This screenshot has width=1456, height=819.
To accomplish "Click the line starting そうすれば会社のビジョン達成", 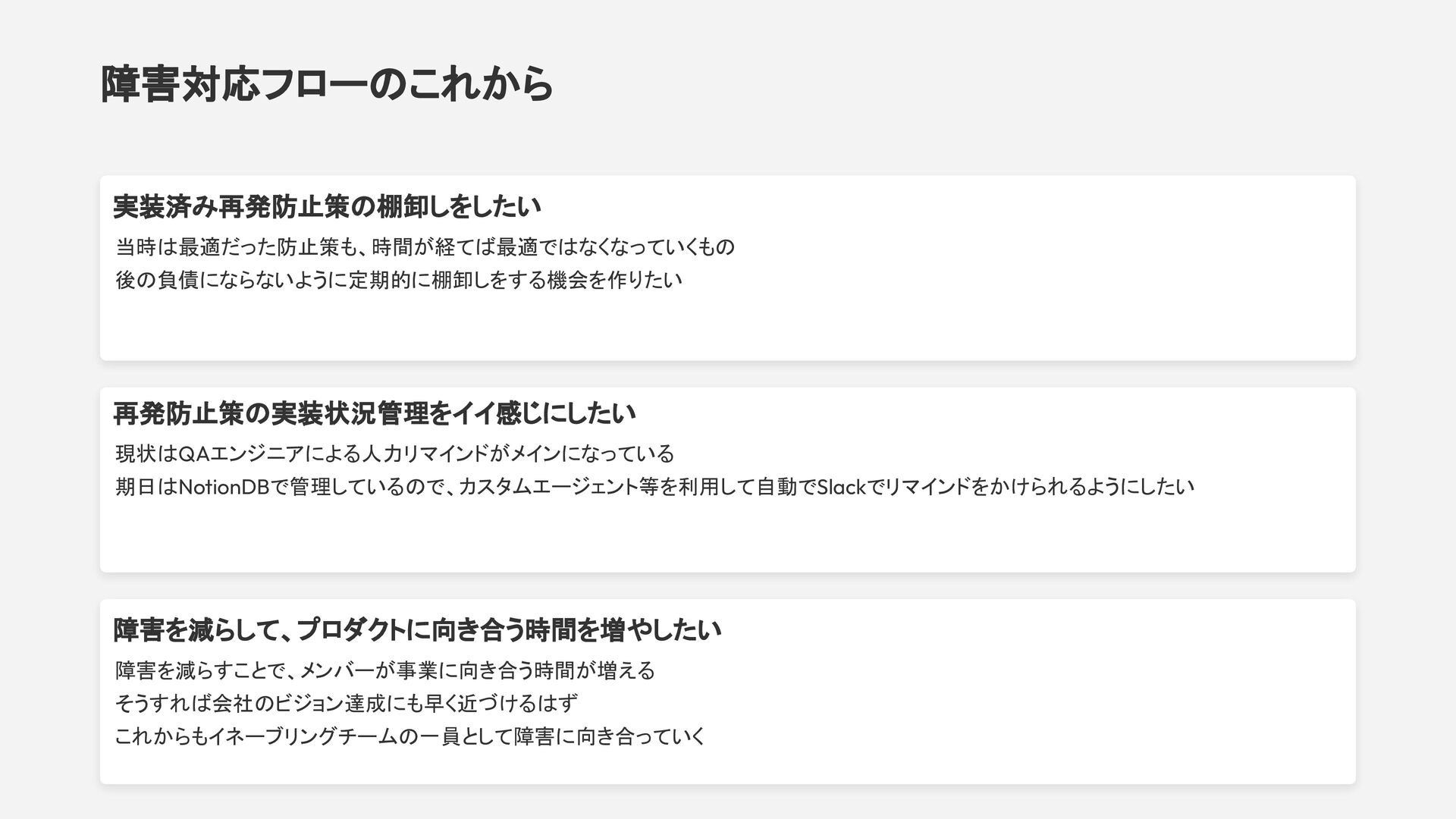I will click(x=347, y=704).
